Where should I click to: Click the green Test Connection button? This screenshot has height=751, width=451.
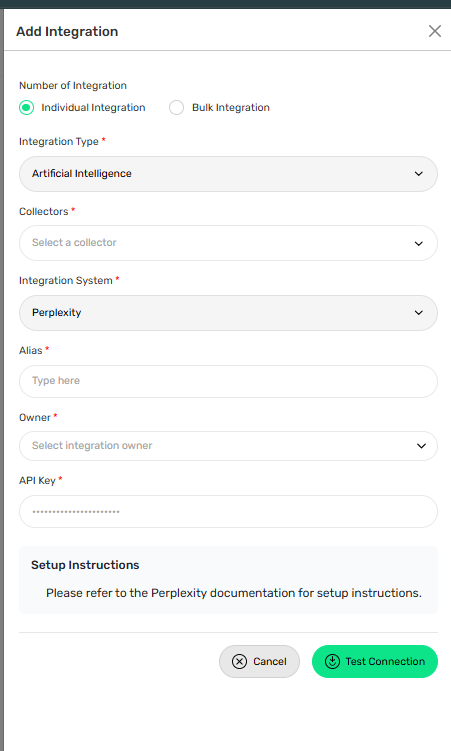375,661
